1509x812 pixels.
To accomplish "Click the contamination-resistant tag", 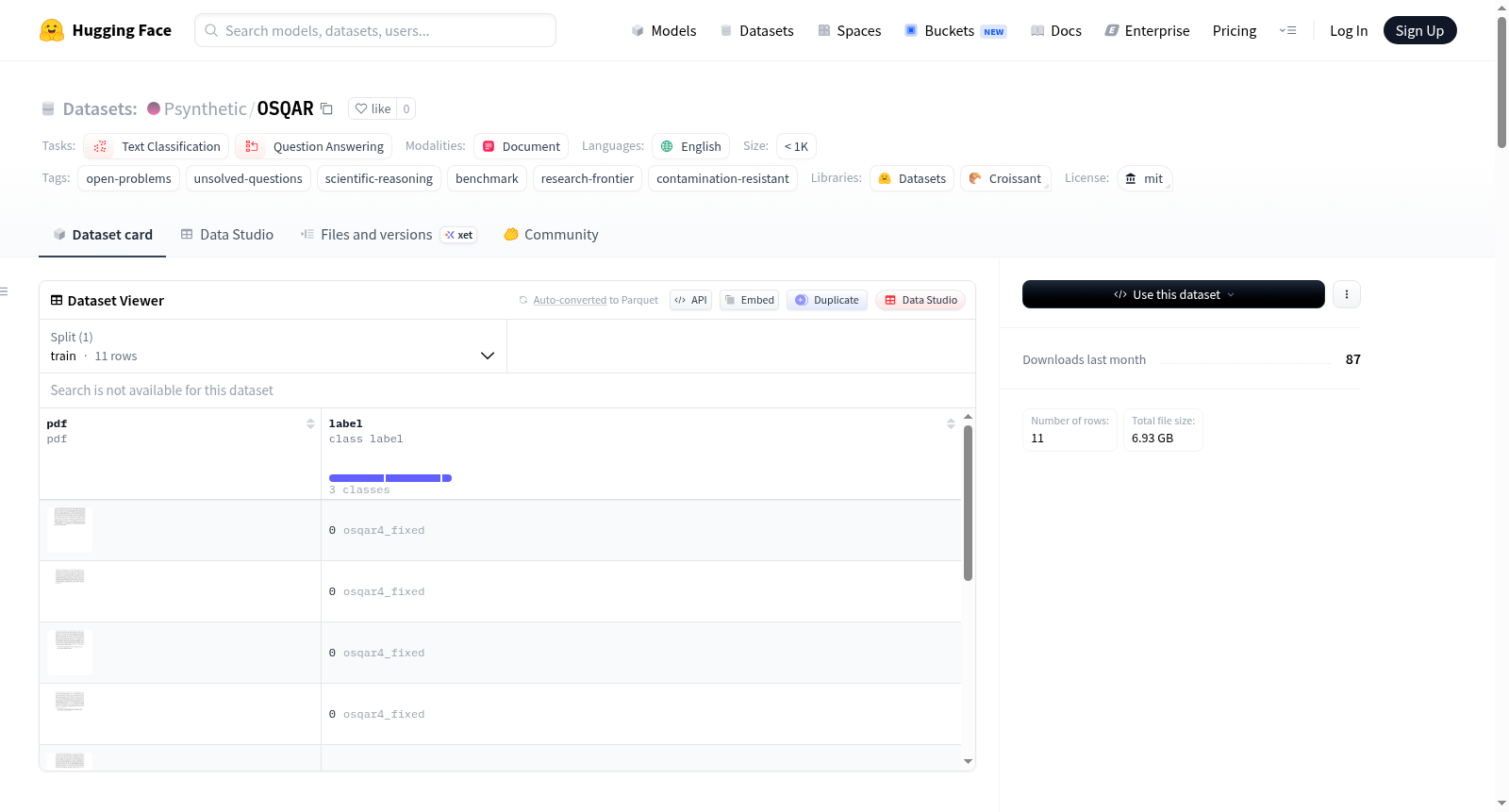I will pos(722,178).
